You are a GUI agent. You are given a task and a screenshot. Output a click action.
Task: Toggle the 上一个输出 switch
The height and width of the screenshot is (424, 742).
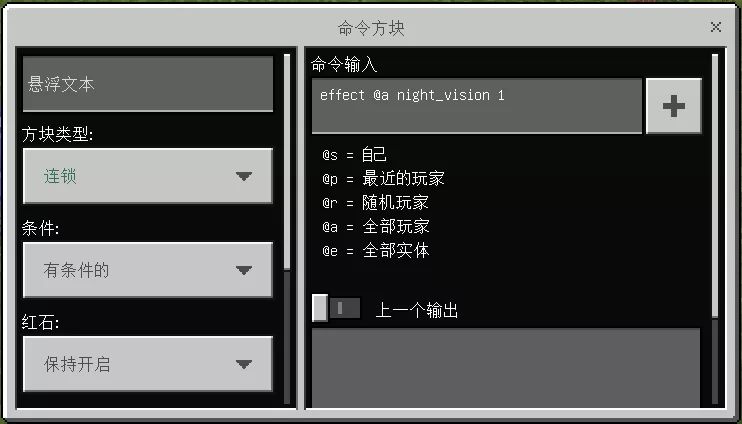pos(336,308)
